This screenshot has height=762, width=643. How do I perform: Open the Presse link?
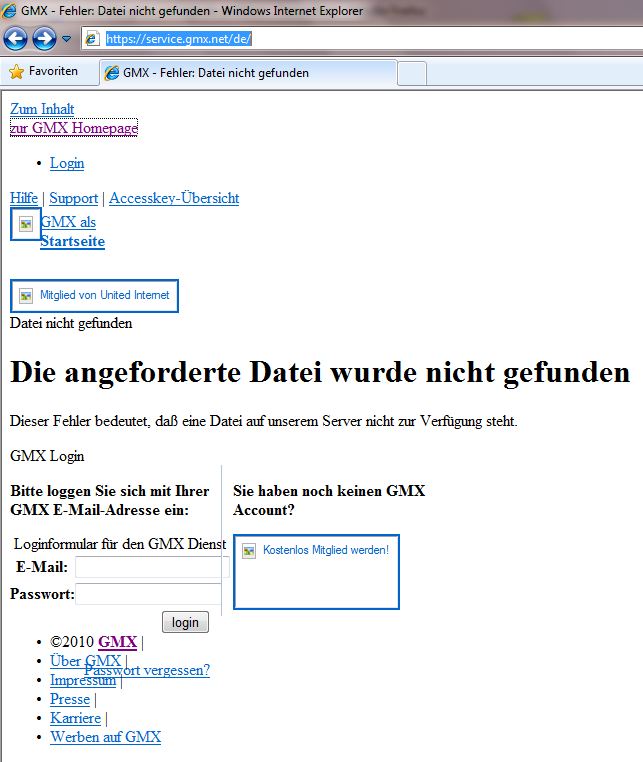pos(70,699)
